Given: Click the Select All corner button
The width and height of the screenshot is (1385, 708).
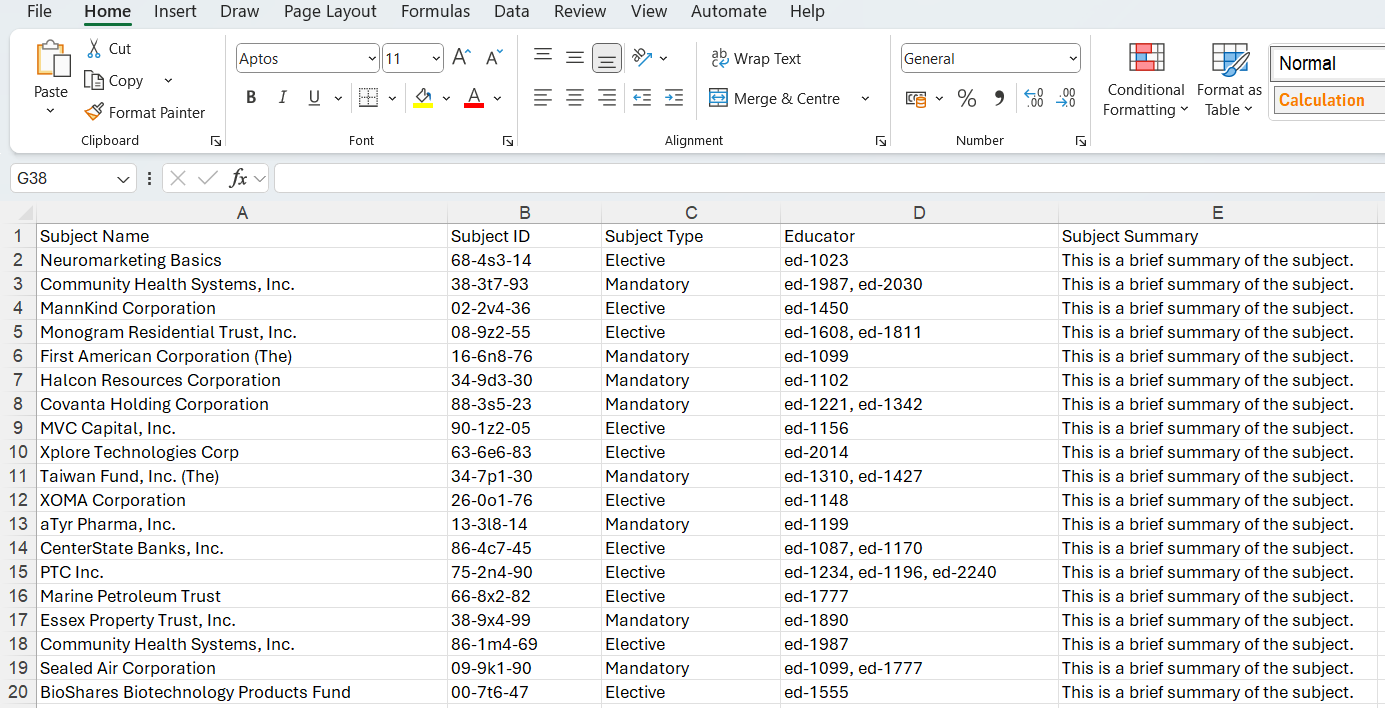Looking at the screenshot, I should [18, 212].
